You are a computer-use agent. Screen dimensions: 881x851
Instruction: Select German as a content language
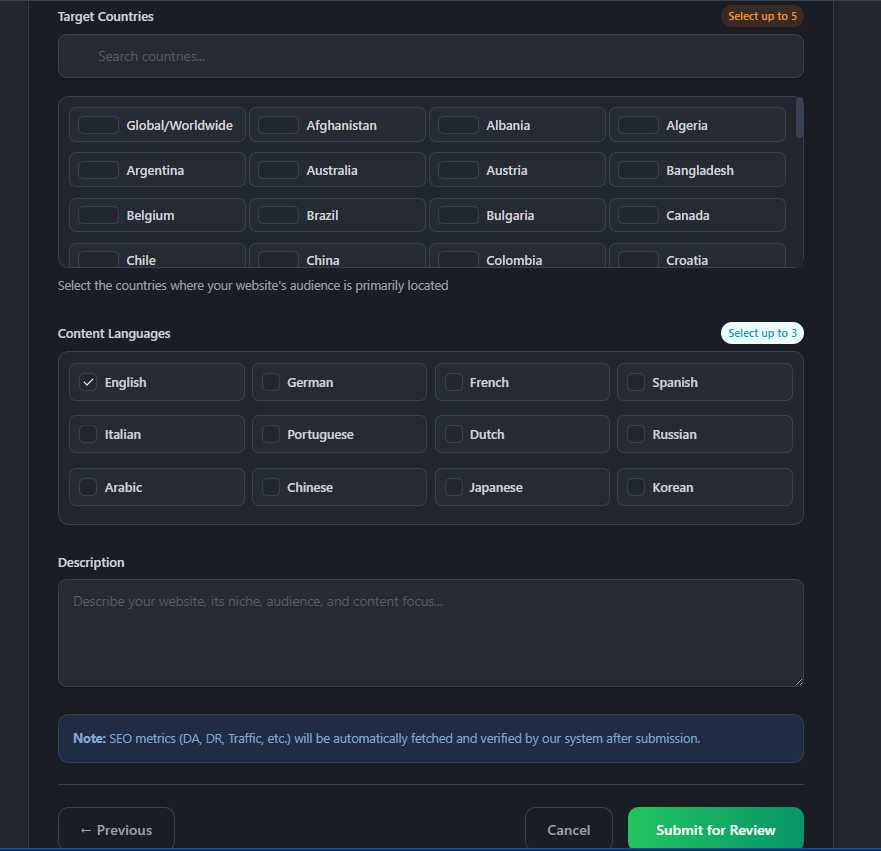tap(270, 381)
